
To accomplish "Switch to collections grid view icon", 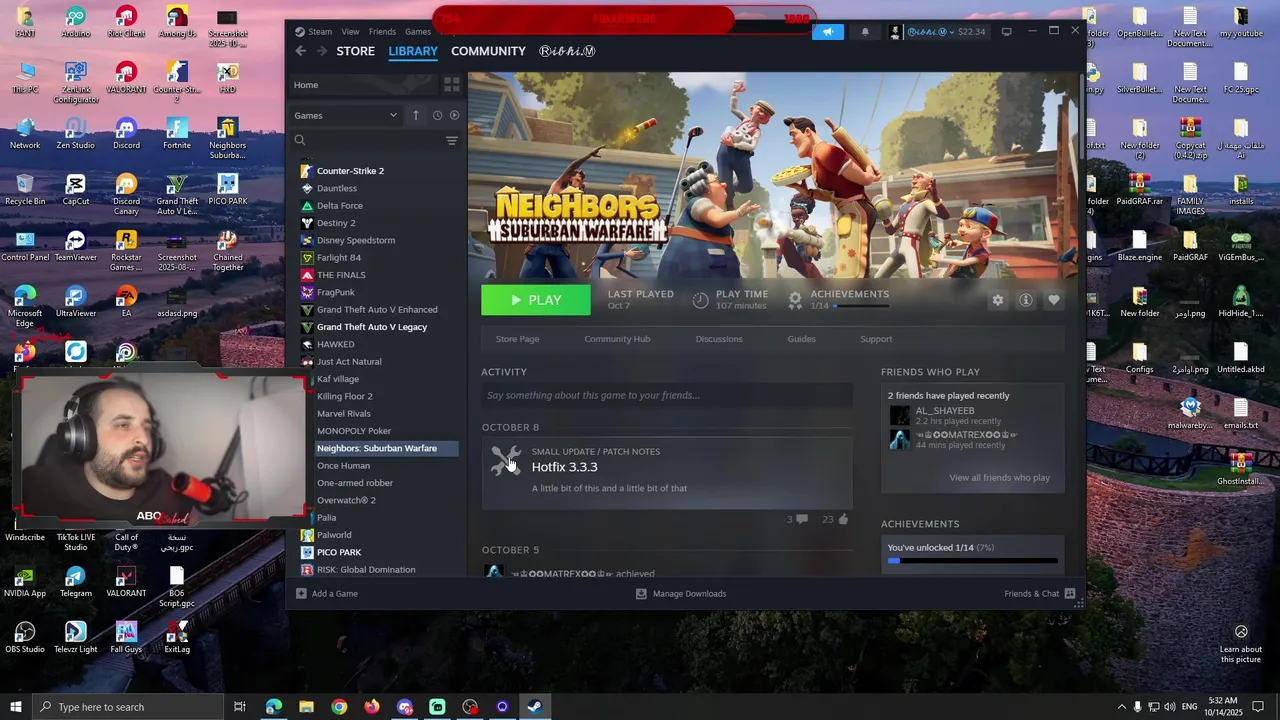I will coord(451,85).
